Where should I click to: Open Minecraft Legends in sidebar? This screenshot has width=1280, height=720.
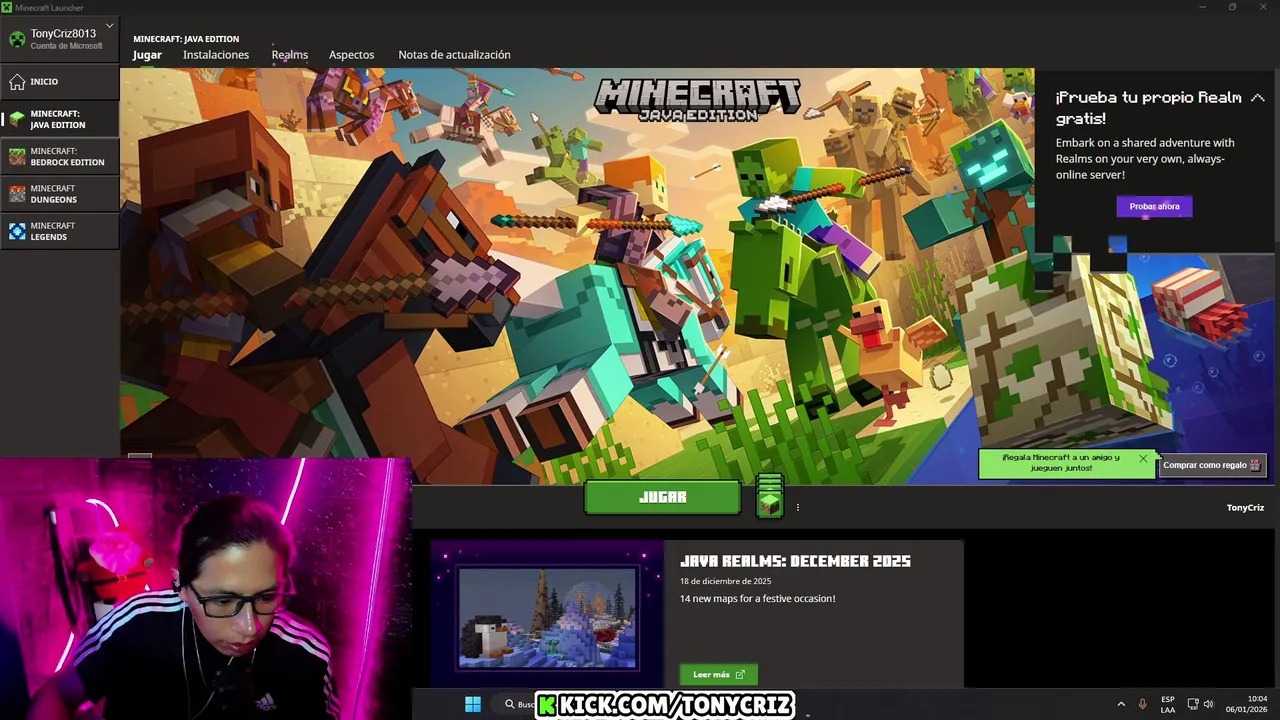[60, 231]
